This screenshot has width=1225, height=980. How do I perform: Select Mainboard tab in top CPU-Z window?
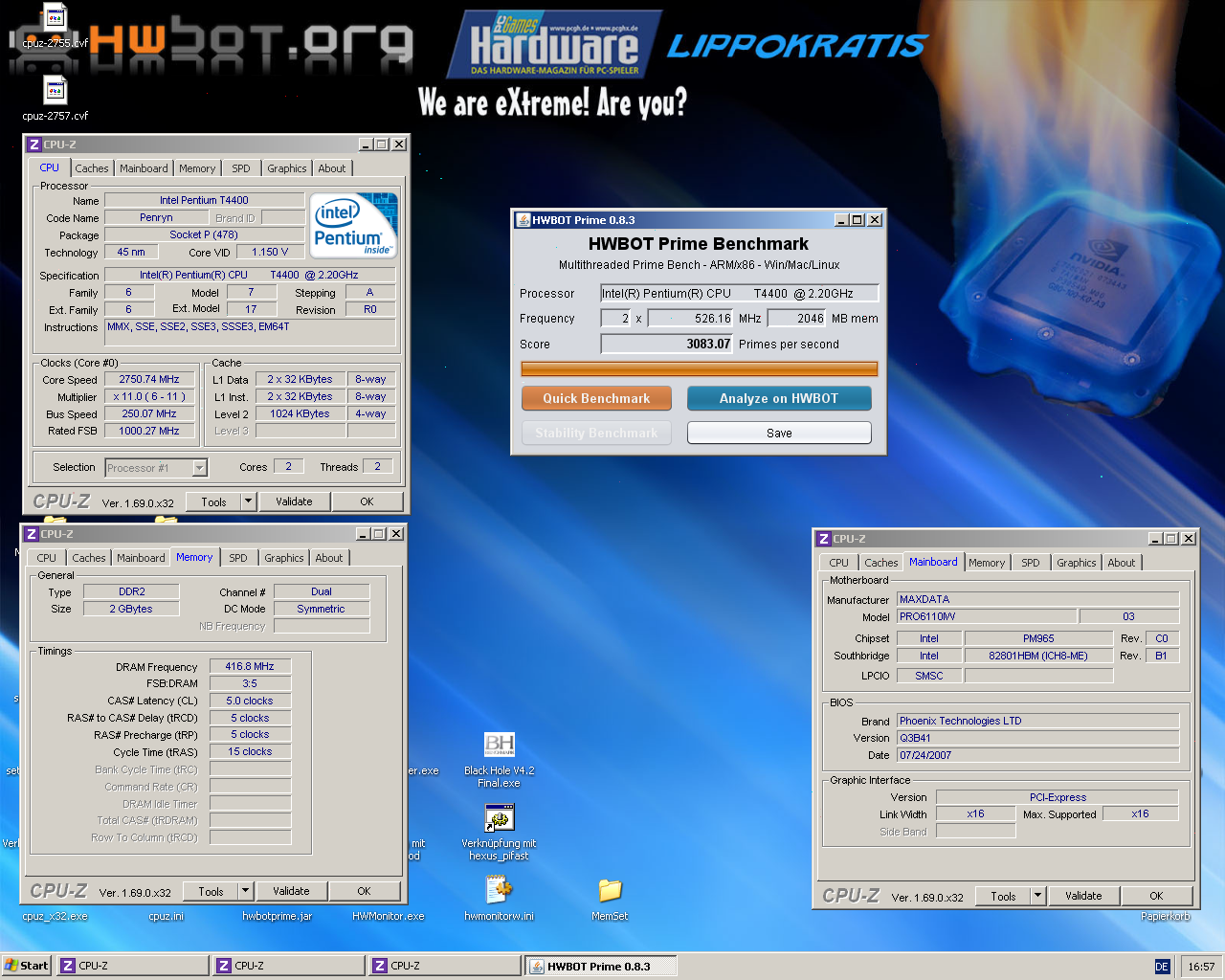pyautogui.click(x=144, y=168)
